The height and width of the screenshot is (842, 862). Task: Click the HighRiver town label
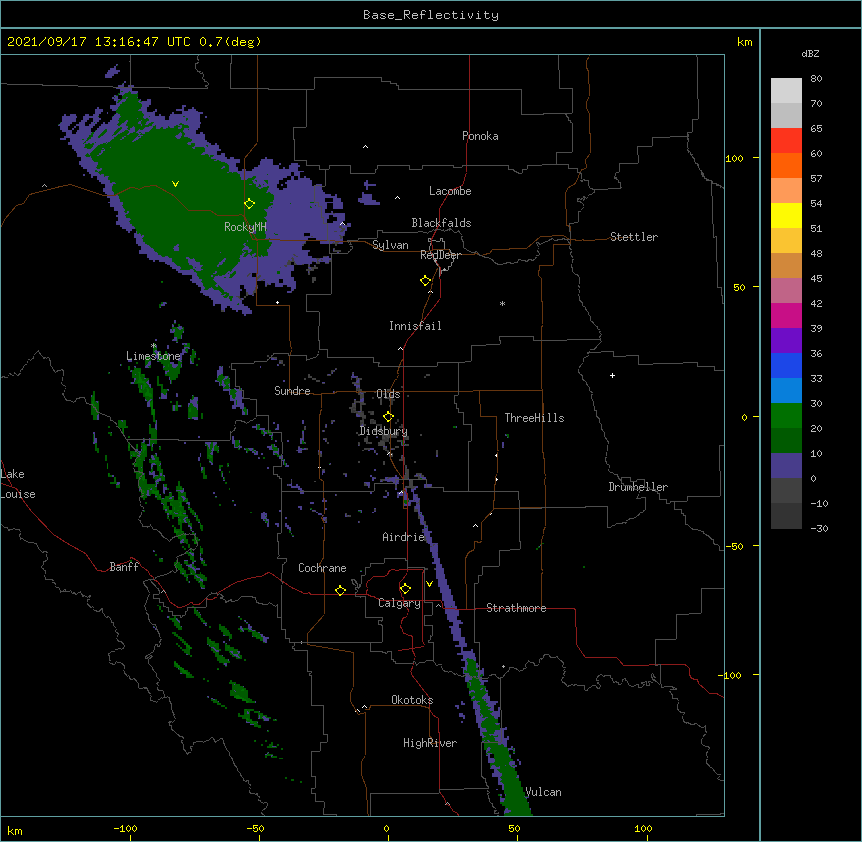tap(430, 743)
